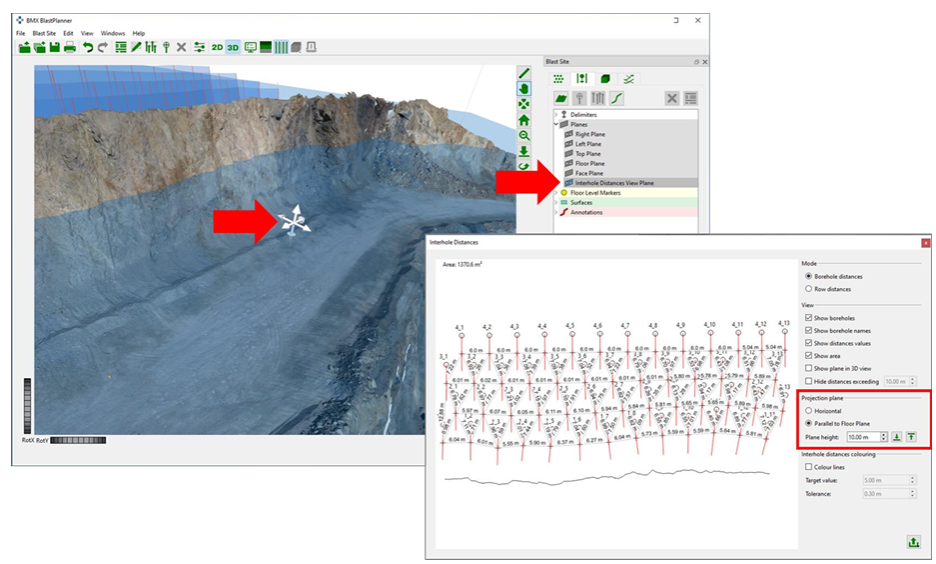Click the home view icon
Viewport: 936px width, 564px height.
(x=524, y=120)
